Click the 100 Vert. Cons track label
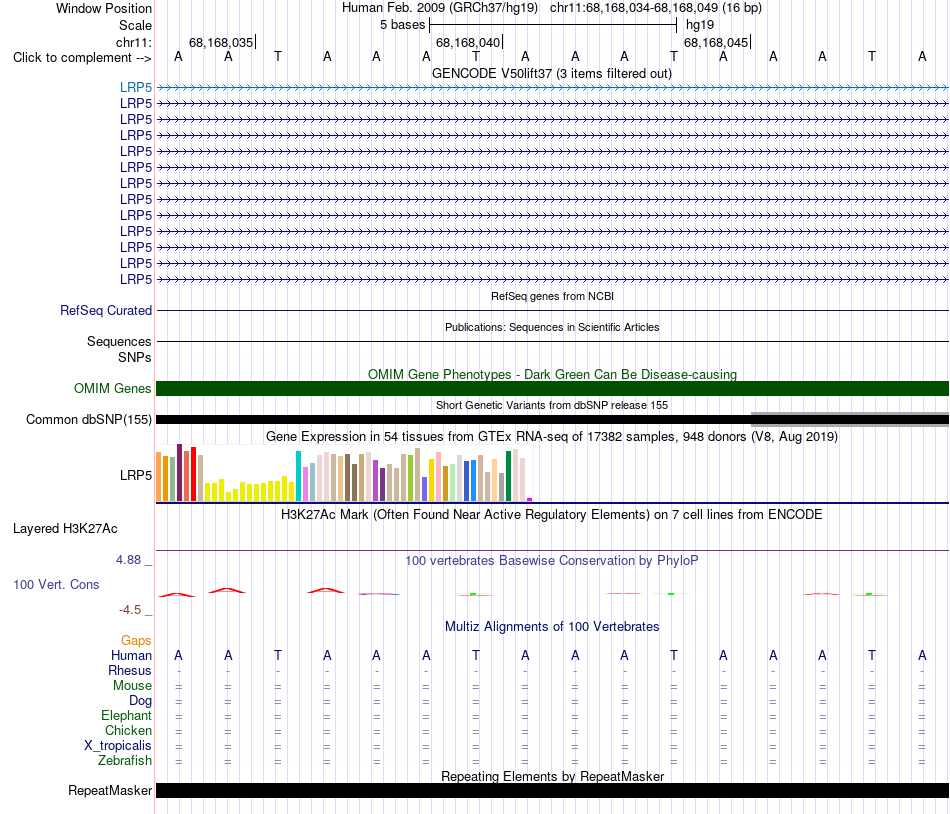This screenshot has height=814, width=950. click(56, 584)
